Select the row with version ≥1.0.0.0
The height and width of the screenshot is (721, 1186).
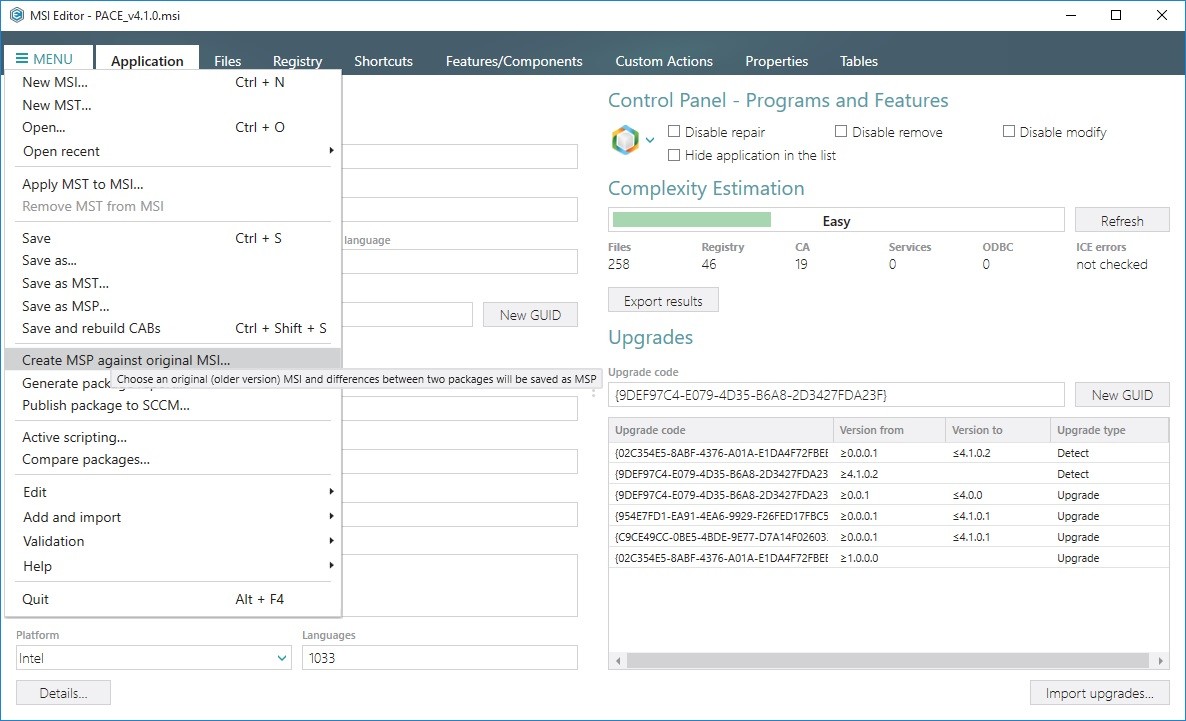889,558
